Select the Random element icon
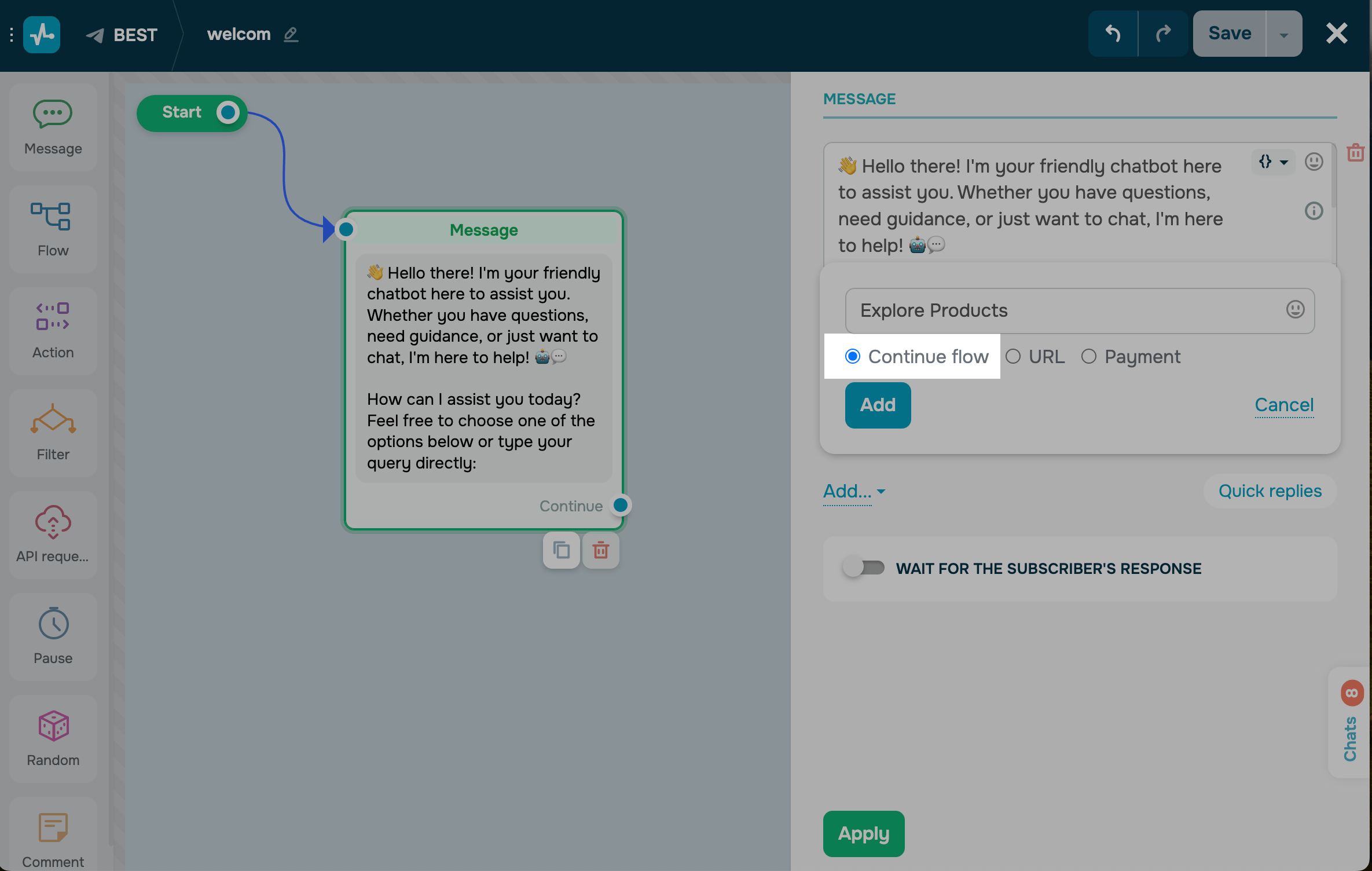This screenshot has height=871, width=1372. tap(53, 726)
